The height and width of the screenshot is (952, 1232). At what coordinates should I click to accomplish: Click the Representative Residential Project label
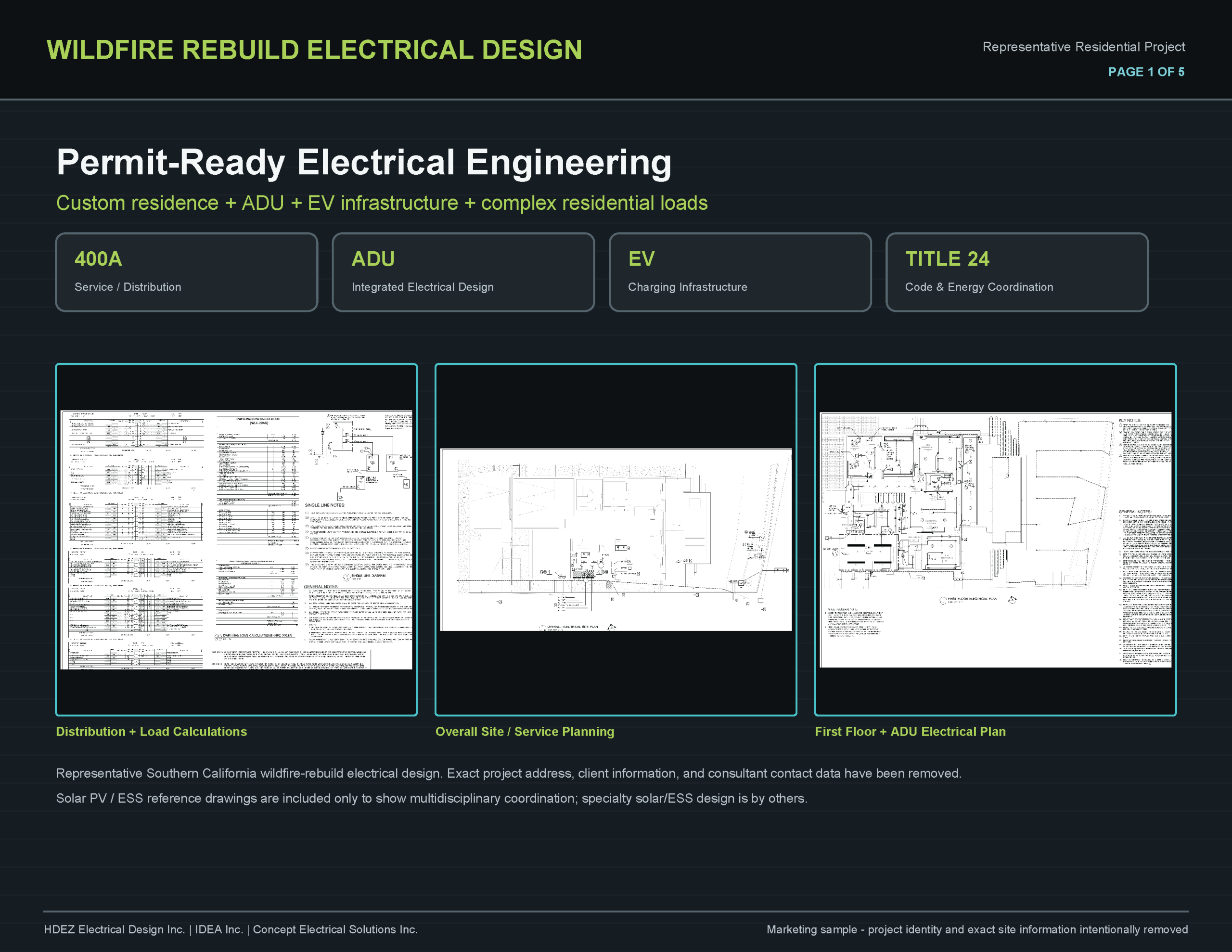tap(1084, 47)
